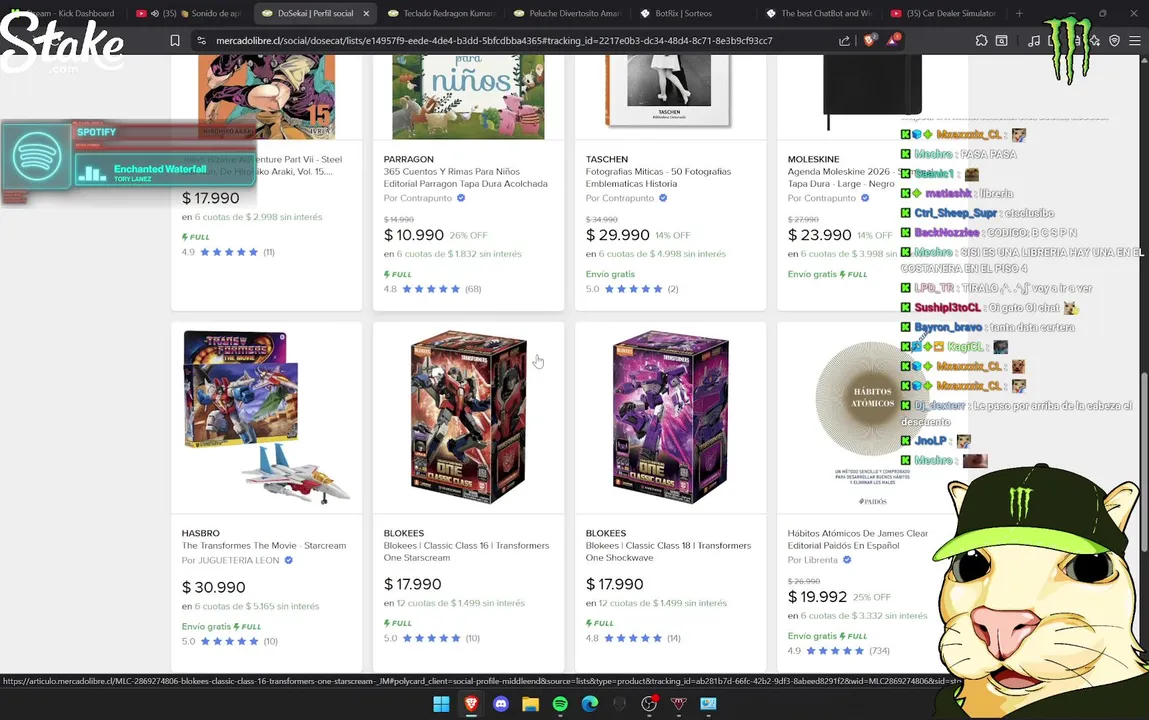Open the browser hamburger menu
1149x720 pixels.
1134,41
